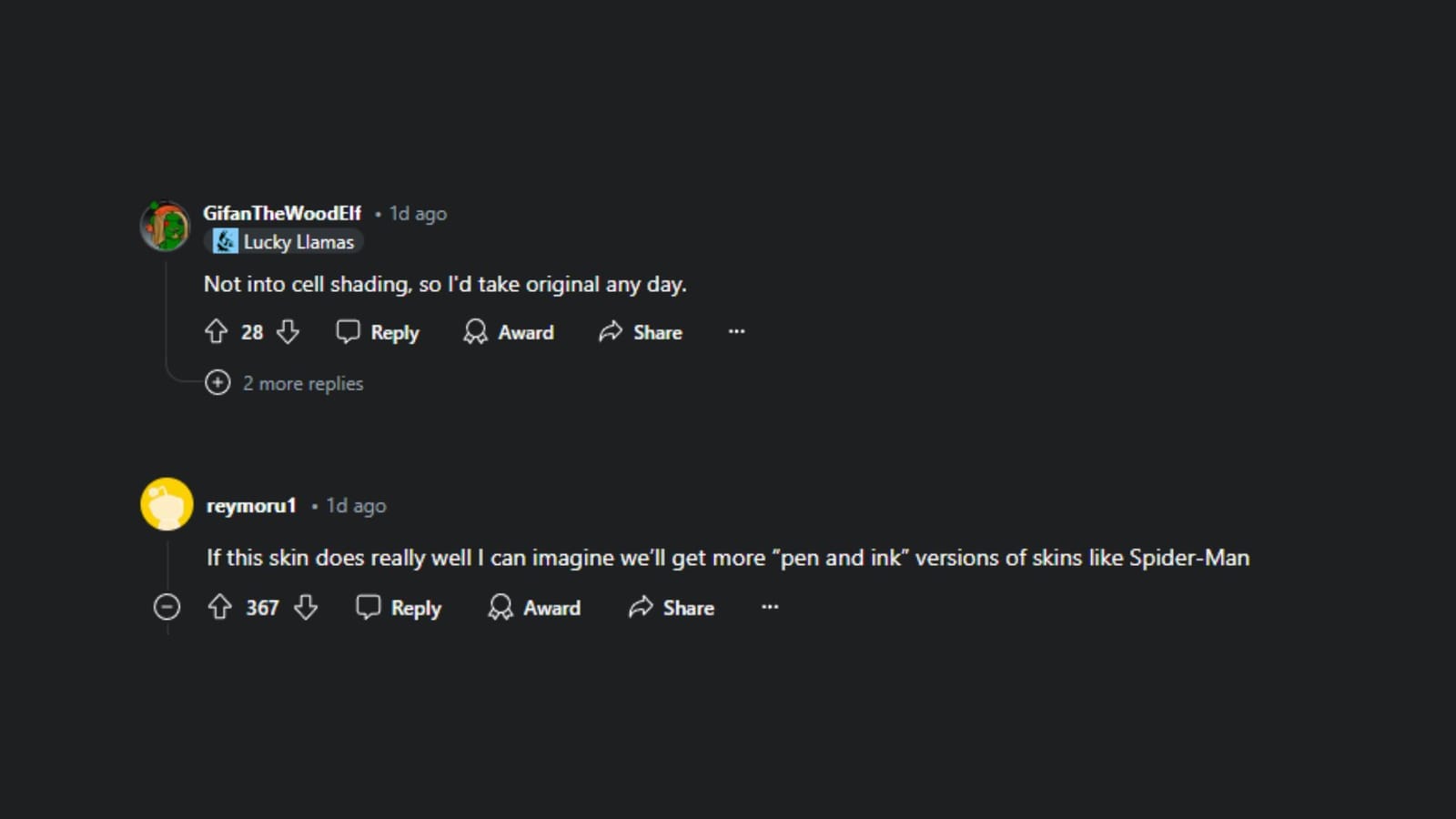Screen dimensions: 1456x819
Task: Upvote GifanTheWoodElf's comment
Action: (216, 332)
